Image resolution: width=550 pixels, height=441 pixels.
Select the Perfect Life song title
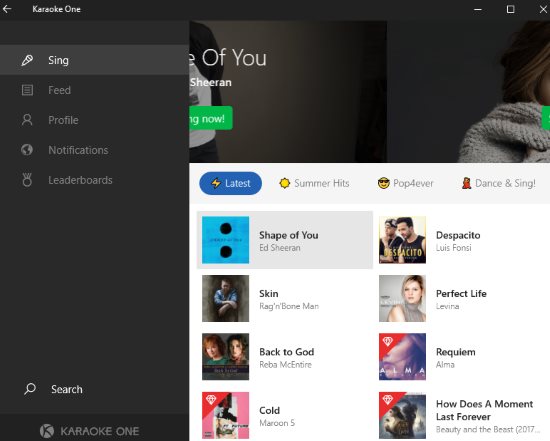(x=461, y=293)
